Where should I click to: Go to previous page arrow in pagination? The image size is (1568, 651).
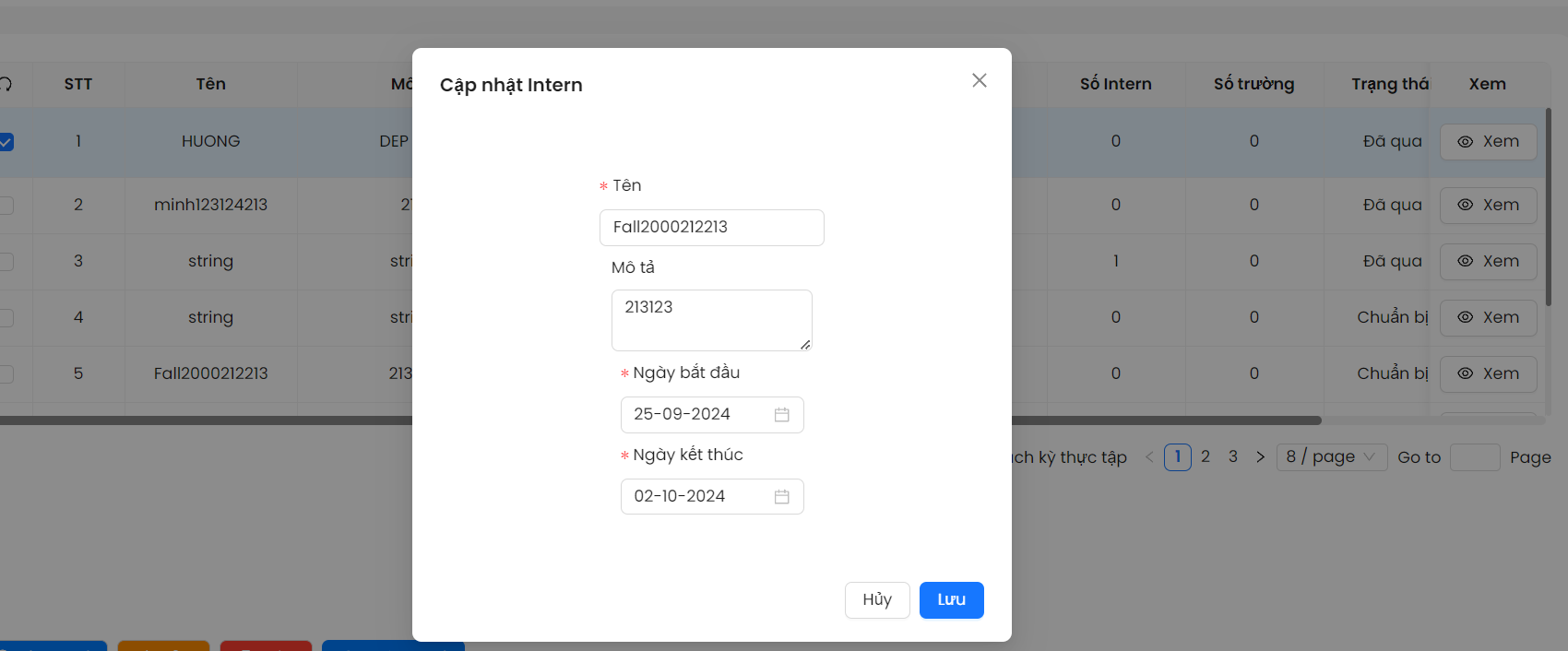coord(1149,457)
